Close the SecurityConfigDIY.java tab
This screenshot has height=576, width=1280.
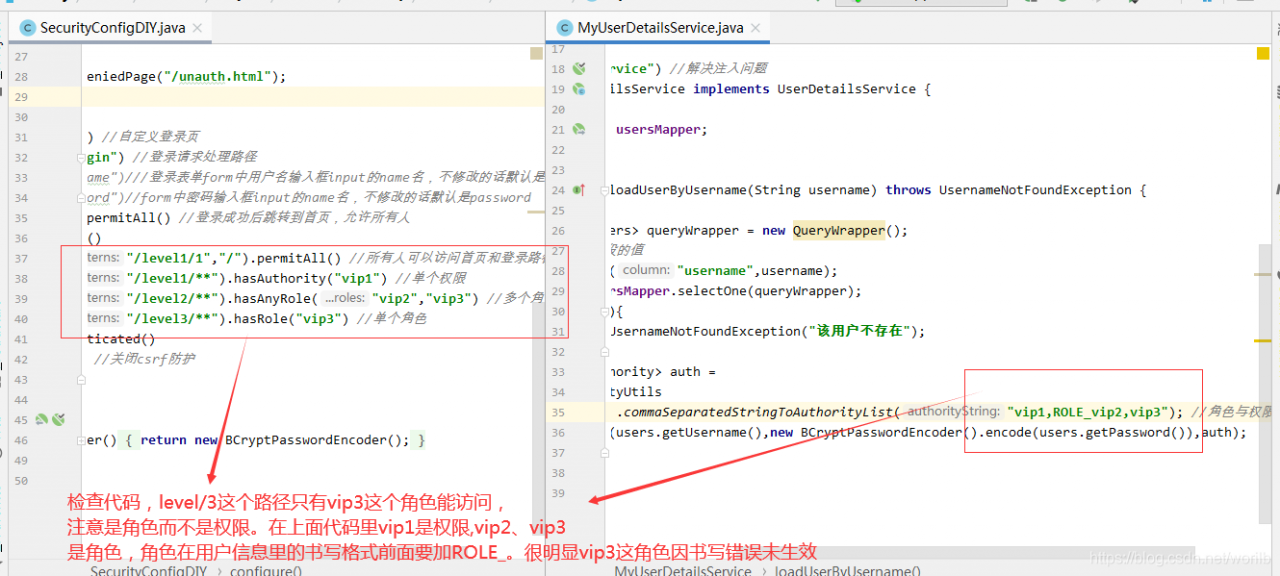198,28
